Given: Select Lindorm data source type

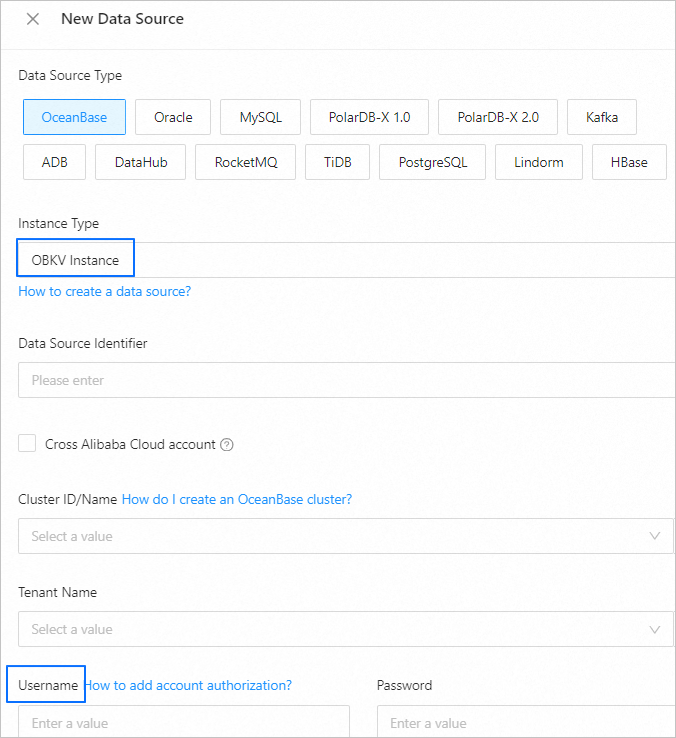Looking at the screenshot, I should coord(539,162).
